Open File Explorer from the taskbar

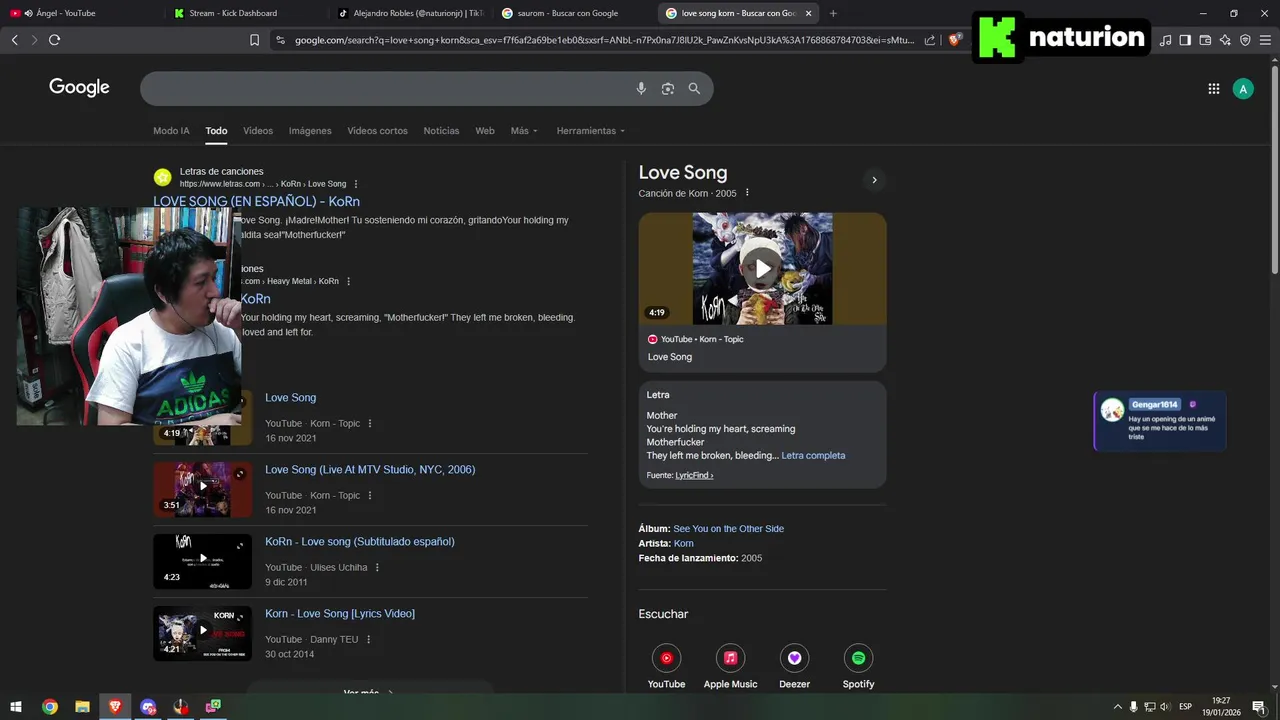tap(82, 706)
